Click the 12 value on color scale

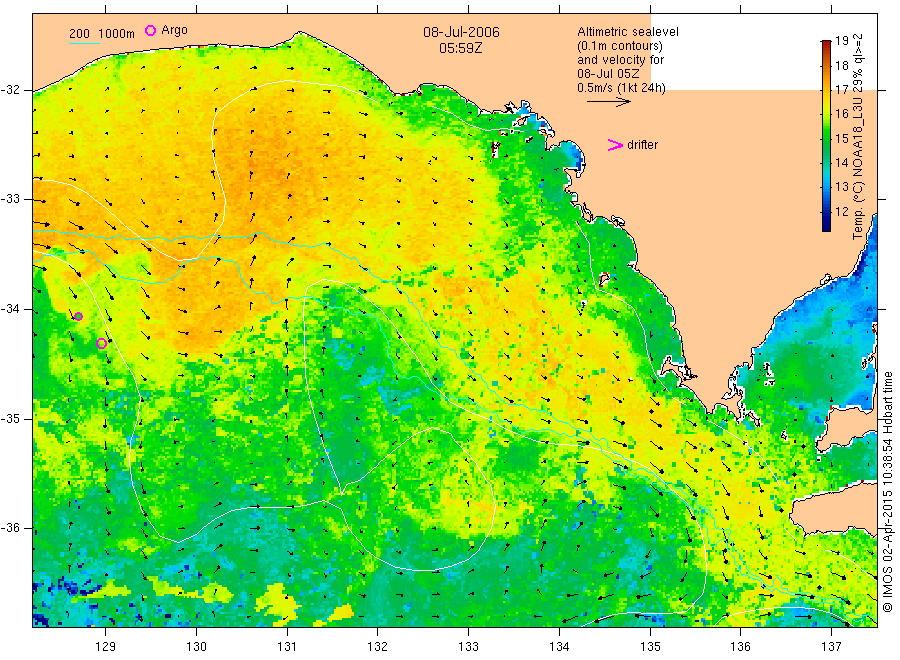point(841,211)
